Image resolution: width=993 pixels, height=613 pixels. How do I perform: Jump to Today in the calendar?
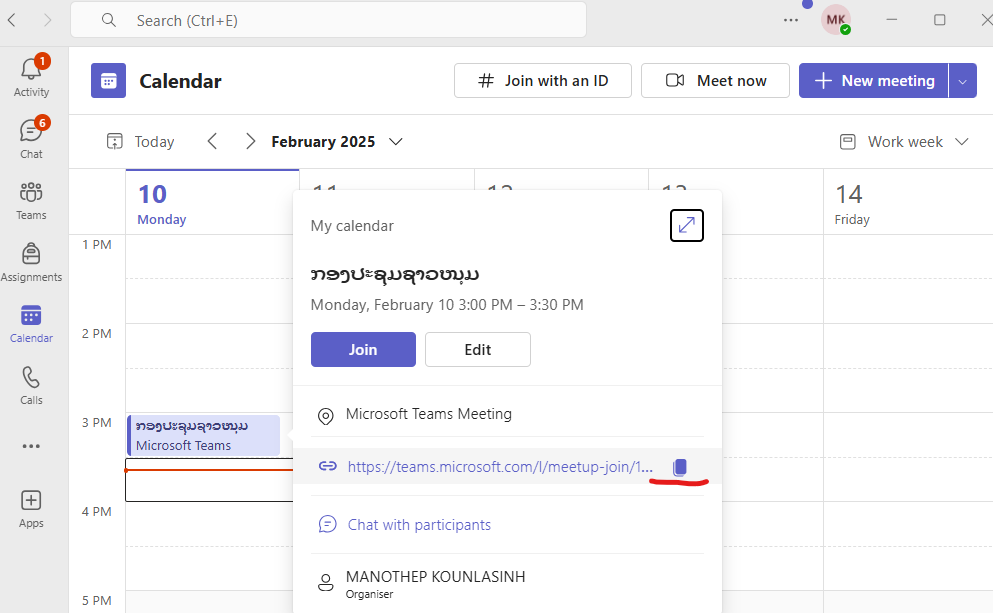click(x=141, y=142)
